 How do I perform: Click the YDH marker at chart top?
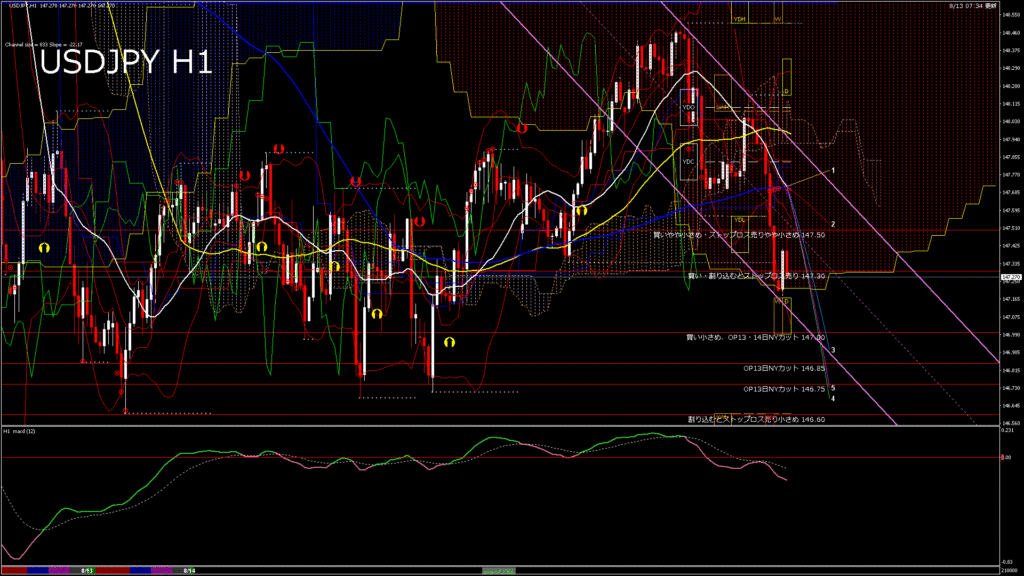click(x=740, y=19)
